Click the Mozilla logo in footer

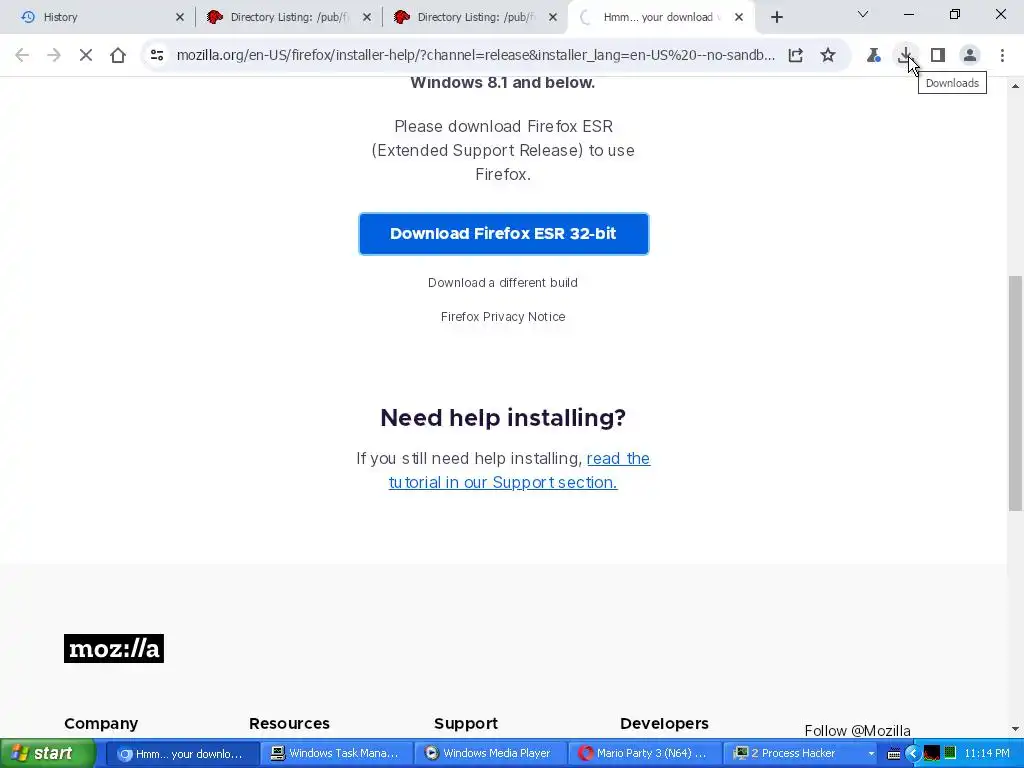[x=114, y=648]
